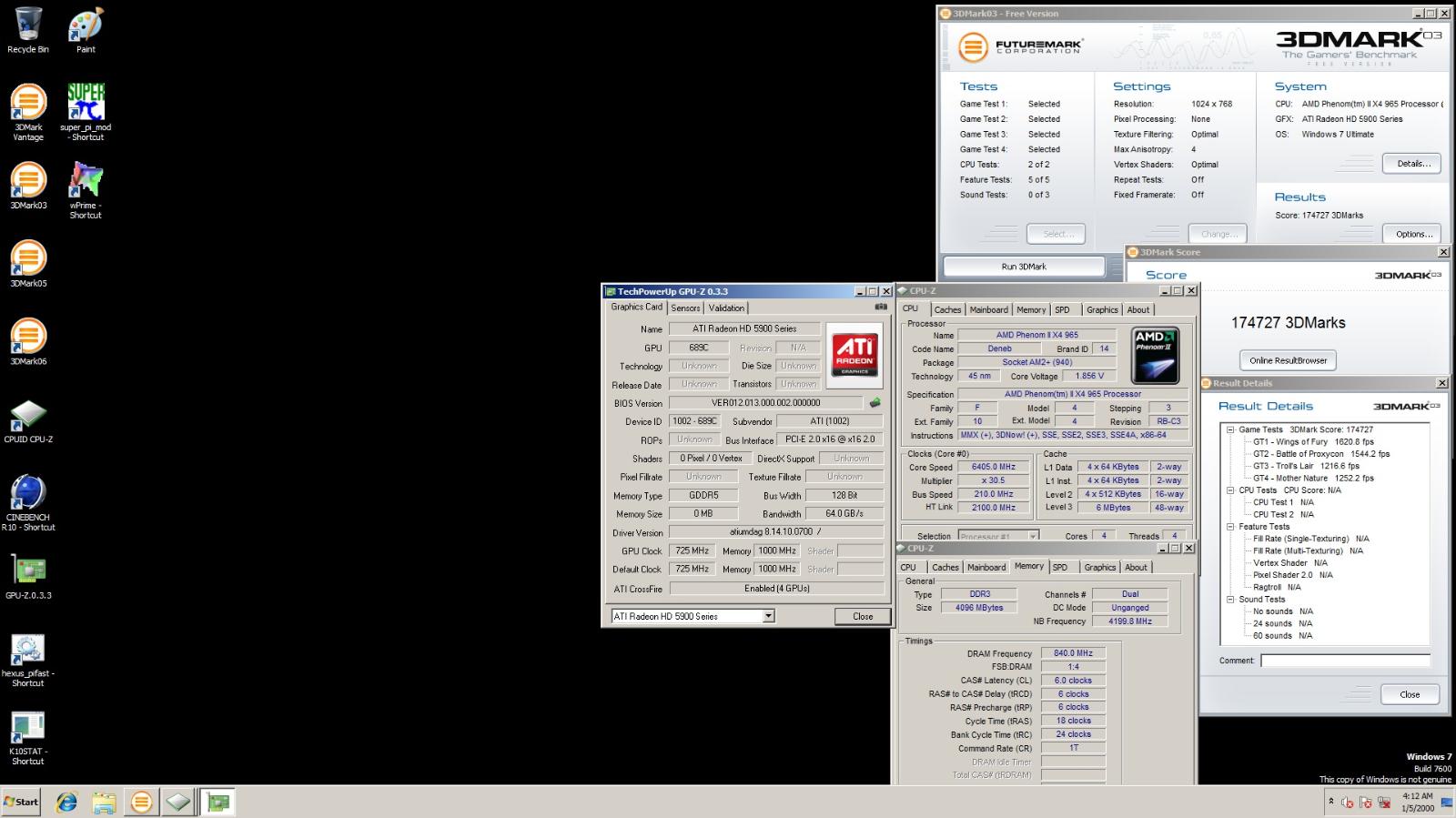Switch to CPU-Z taskbar button
Viewport: 1456px width, 818px height.
[178, 802]
